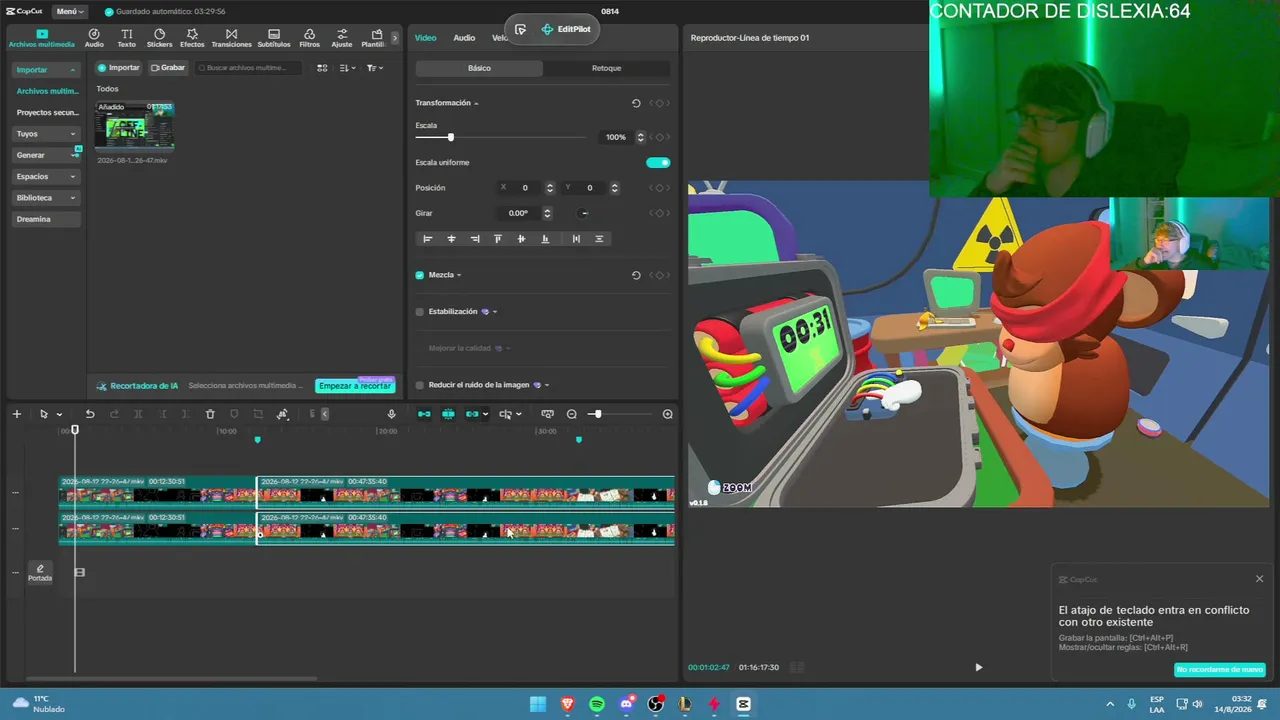This screenshot has height=720, width=1280.
Task: Open Discord from the taskbar
Action: click(x=626, y=704)
